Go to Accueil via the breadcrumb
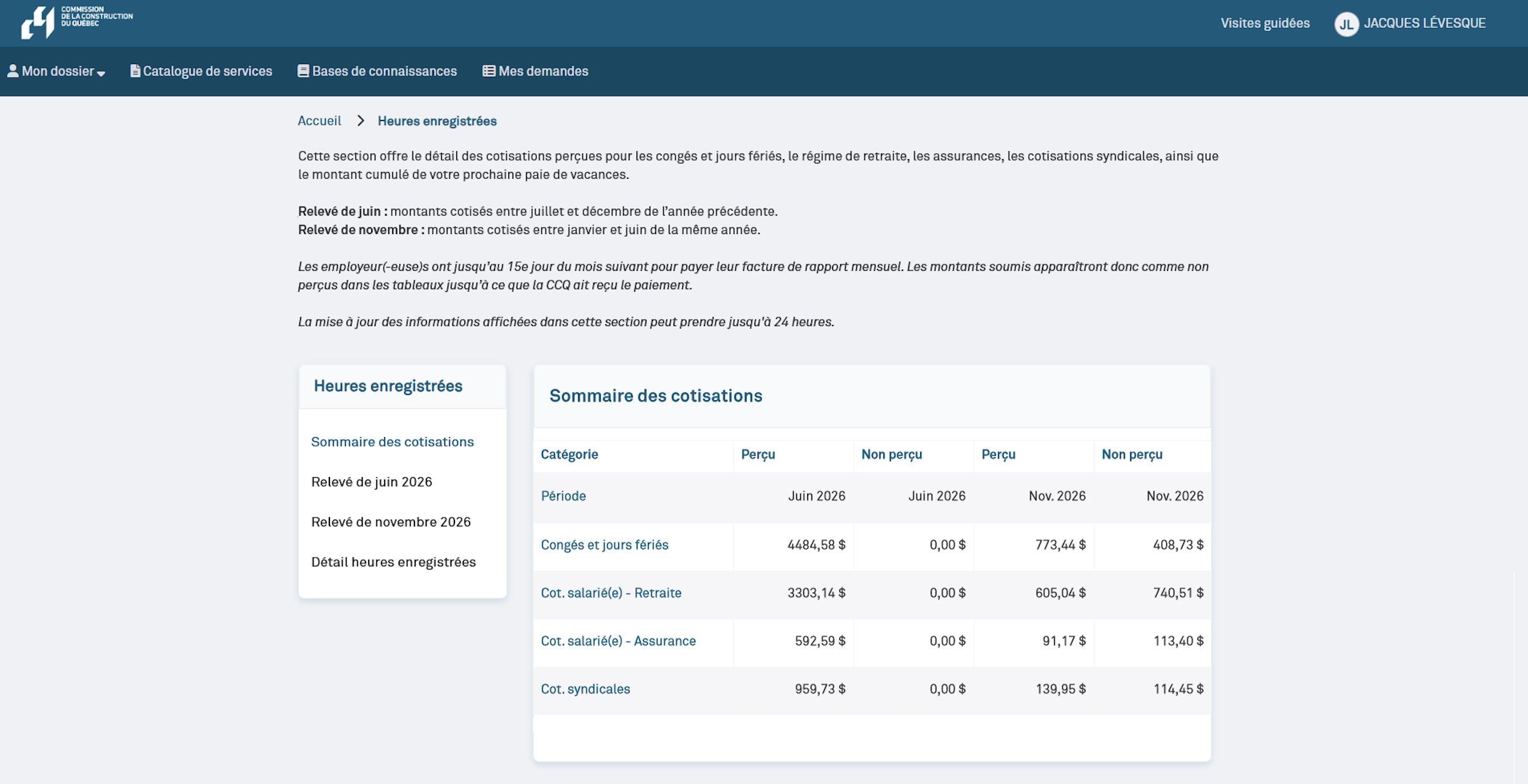This screenshot has width=1528, height=784. point(319,121)
